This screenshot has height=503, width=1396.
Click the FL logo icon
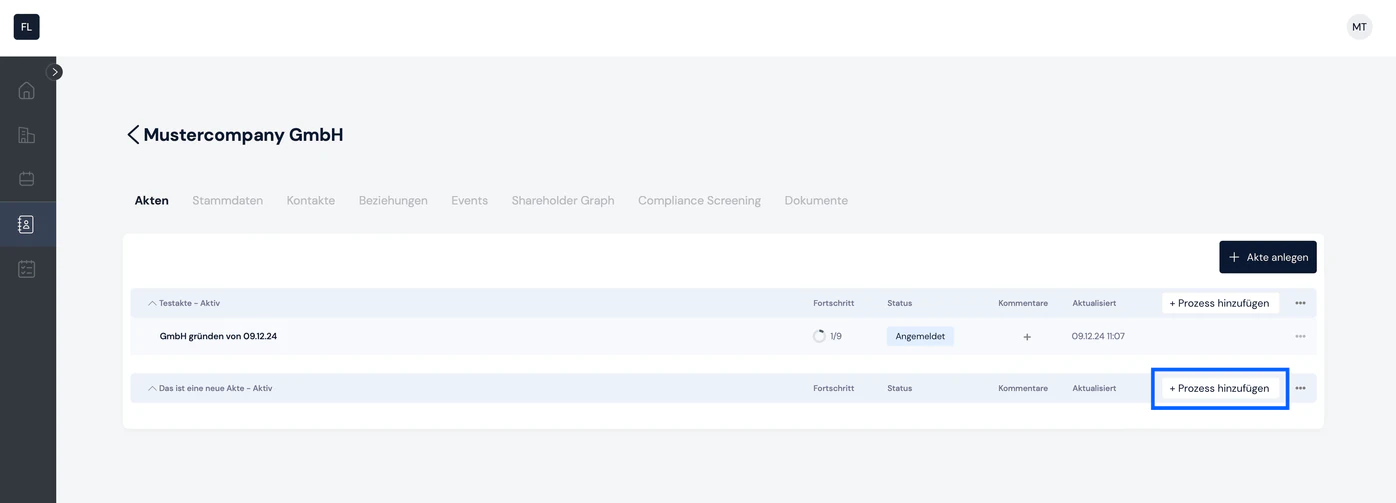26,27
